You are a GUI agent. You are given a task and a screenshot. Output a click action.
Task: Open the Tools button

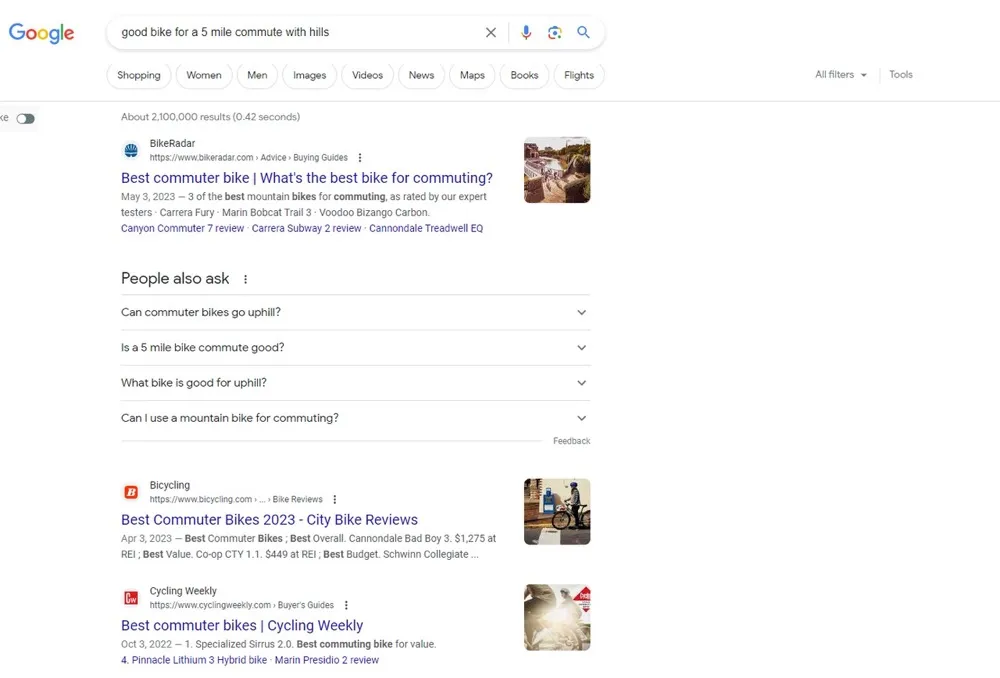(901, 75)
